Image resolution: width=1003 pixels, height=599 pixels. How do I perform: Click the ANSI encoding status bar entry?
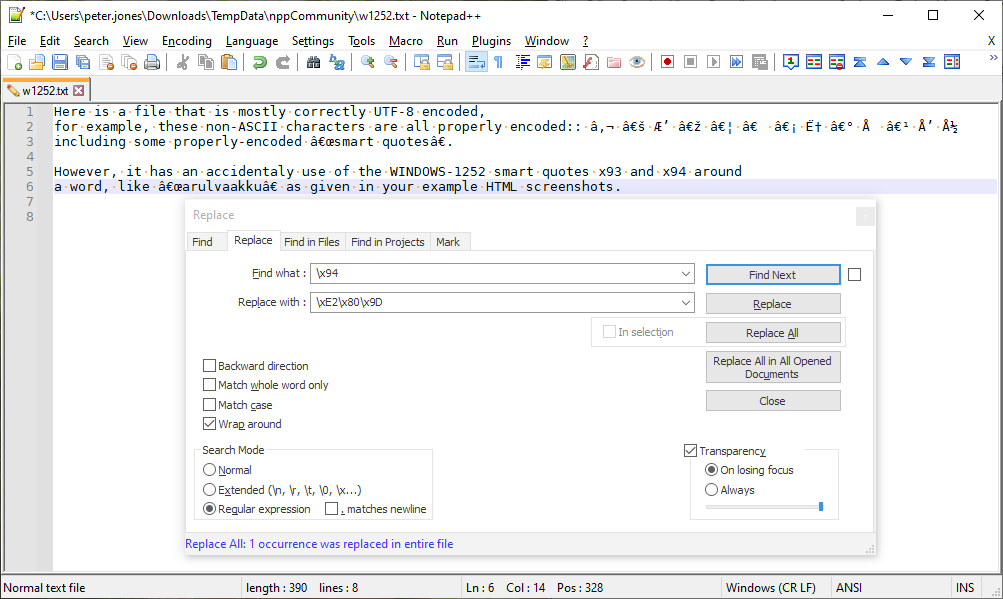(849, 587)
